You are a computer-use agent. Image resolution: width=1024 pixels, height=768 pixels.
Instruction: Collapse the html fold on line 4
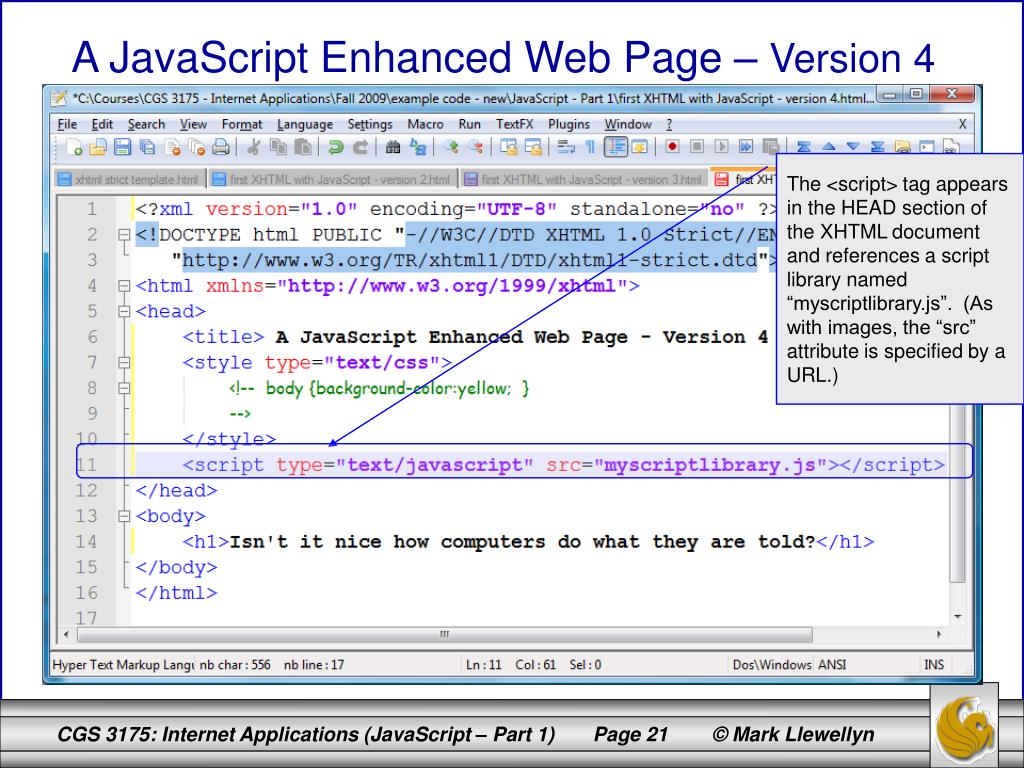124,285
